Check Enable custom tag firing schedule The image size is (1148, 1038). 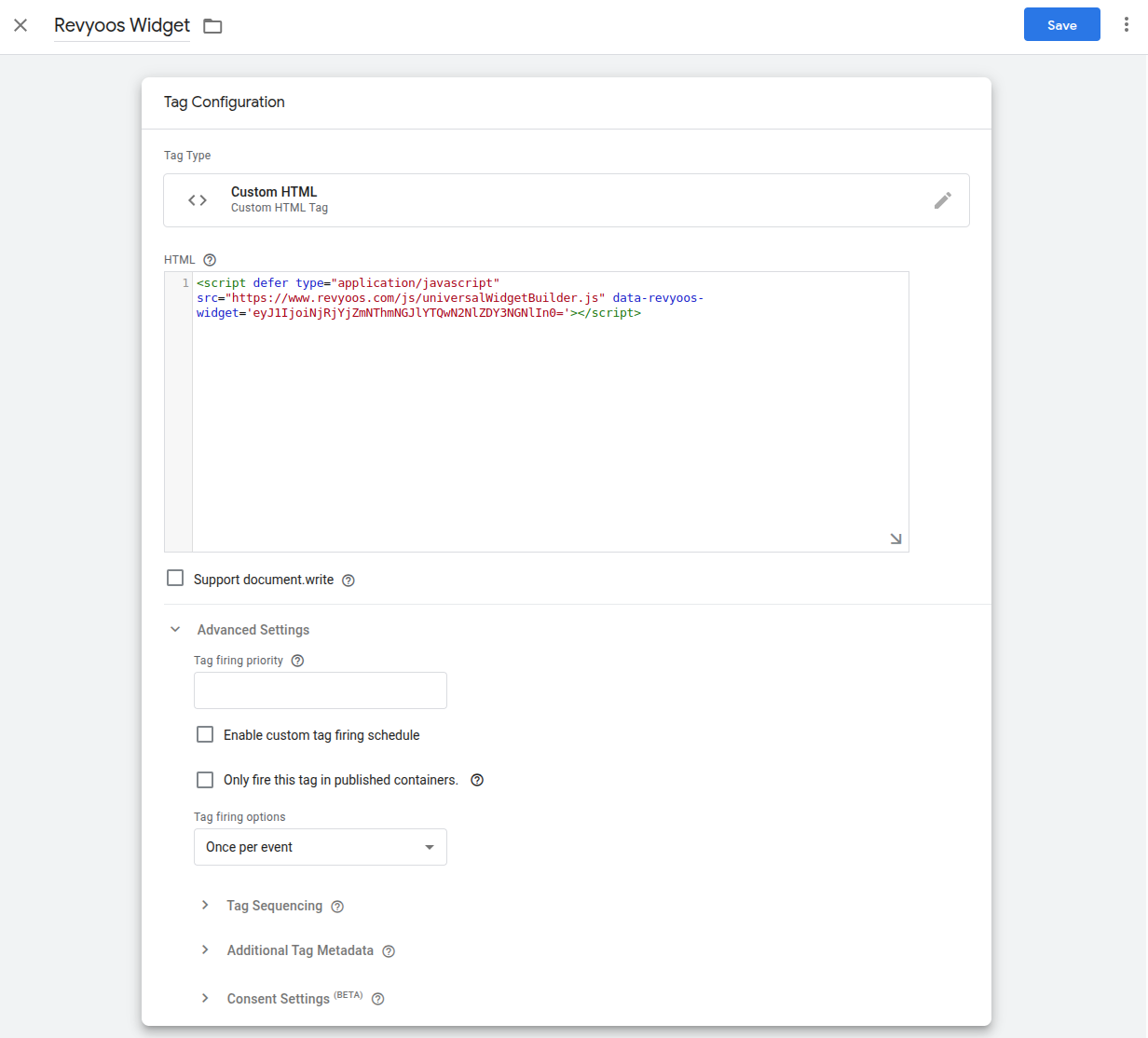[205, 735]
